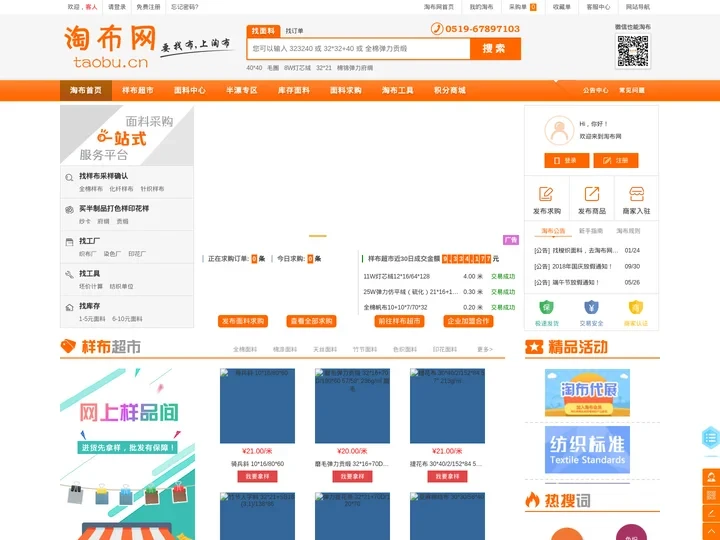Image resolution: width=720 pixels, height=540 pixels.
Task: Click the wrench icon beside 找工具
Action: coord(69,275)
